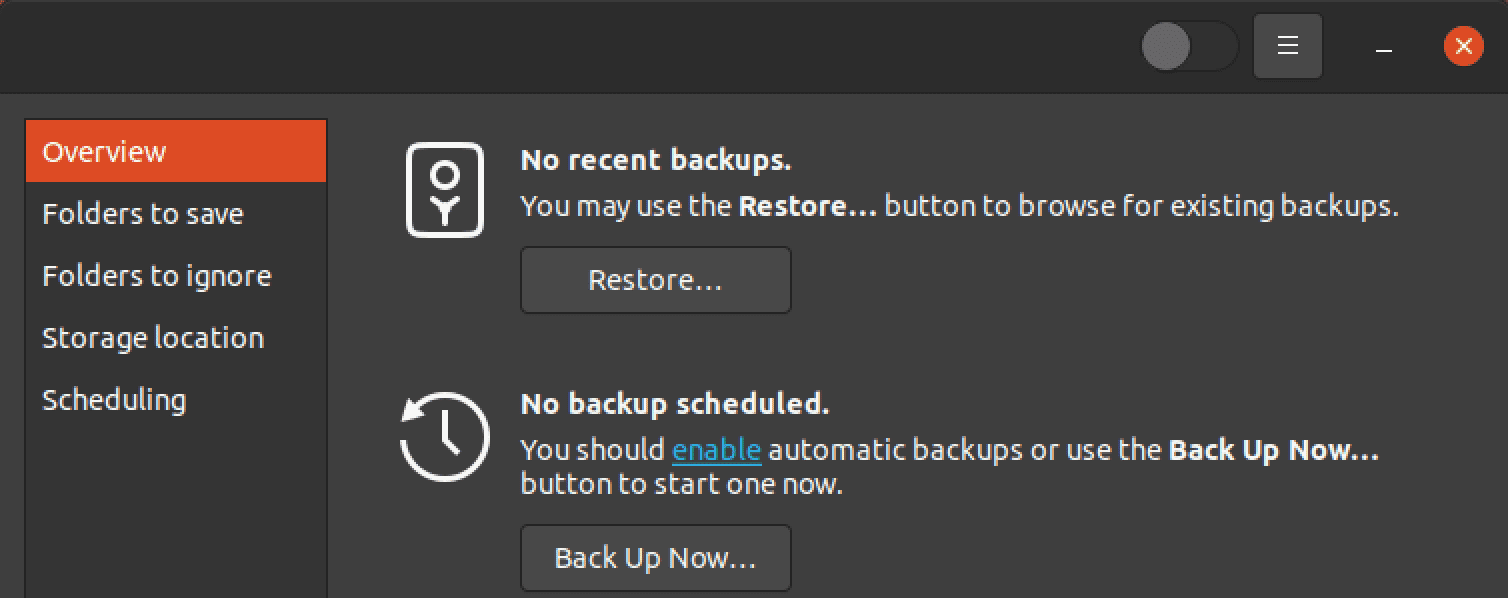Click the No backup scheduled heading
1508x598 pixels.
click(x=675, y=404)
